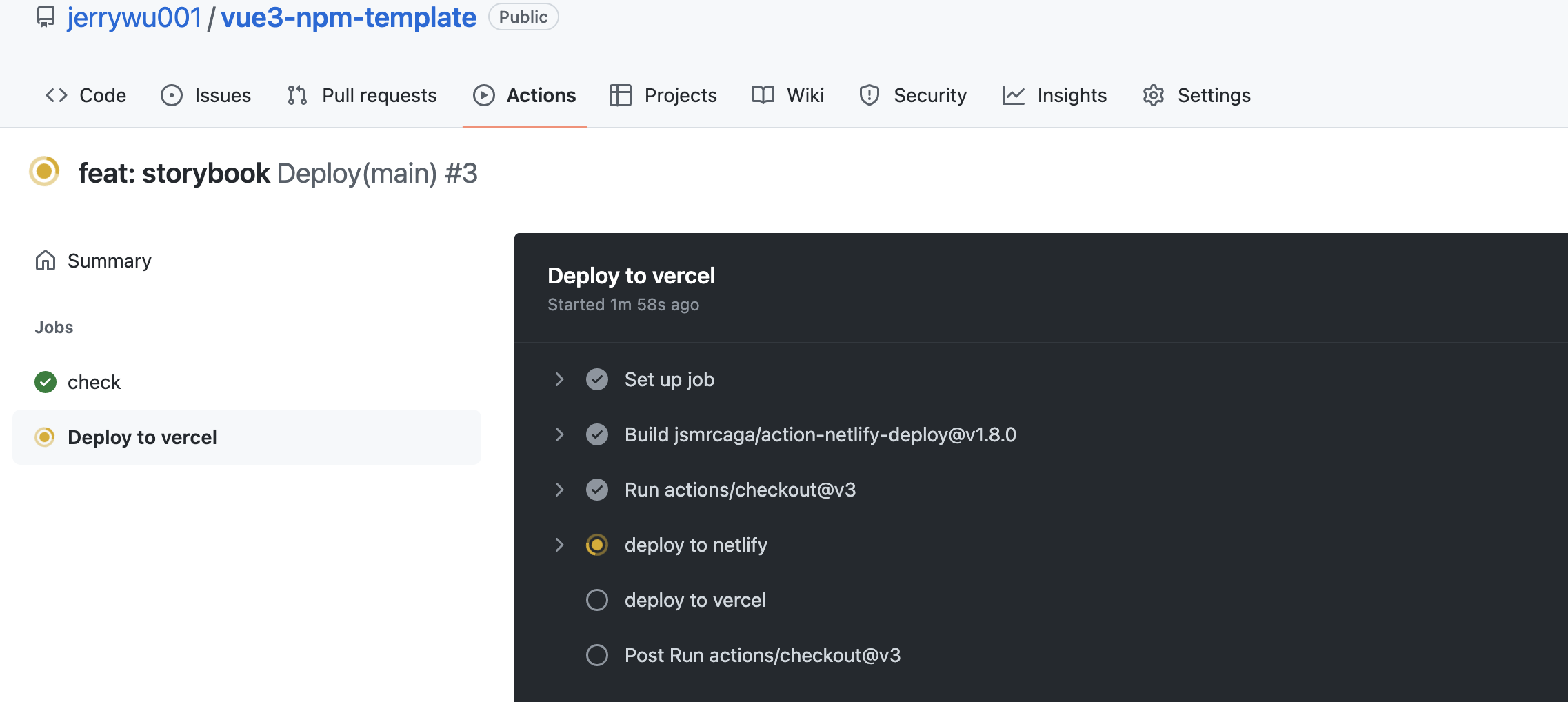The height and width of the screenshot is (702, 1568).
Task: Click the Projects table icon
Action: [x=621, y=95]
